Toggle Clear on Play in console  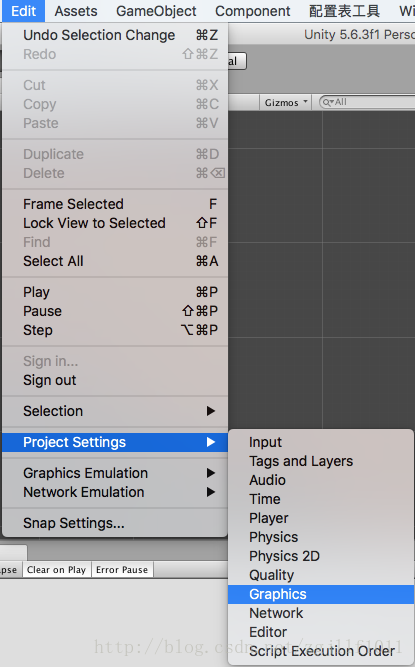coord(56,570)
